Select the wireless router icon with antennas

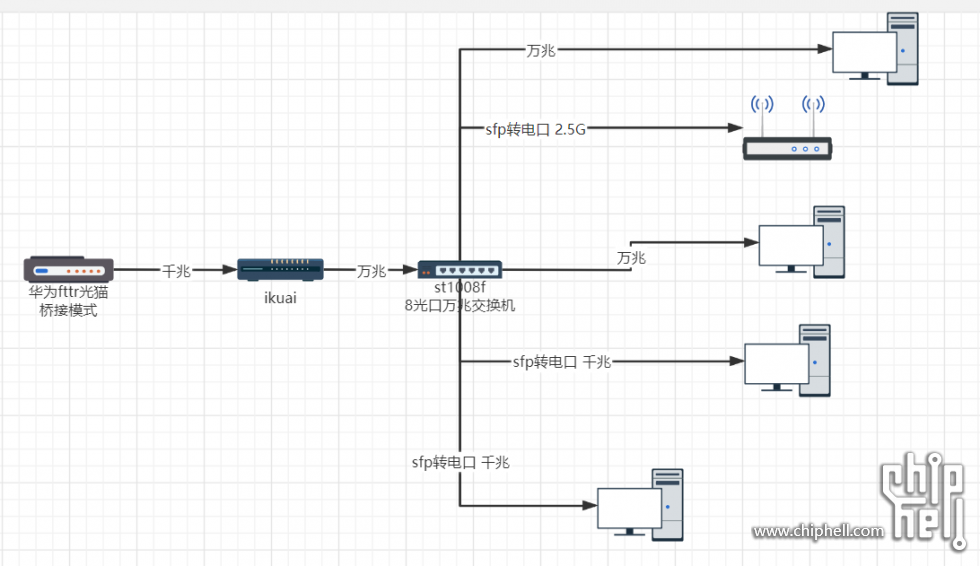click(787, 127)
